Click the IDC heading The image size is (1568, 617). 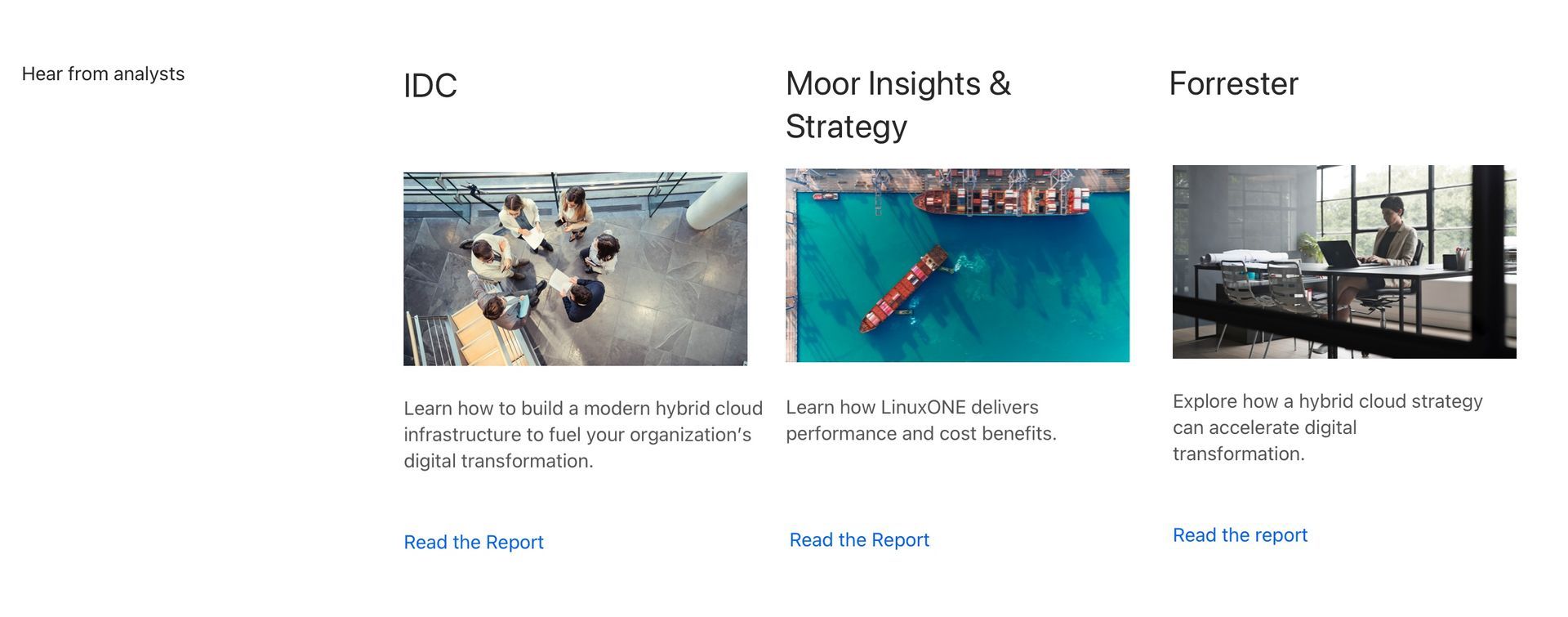pos(430,86)
